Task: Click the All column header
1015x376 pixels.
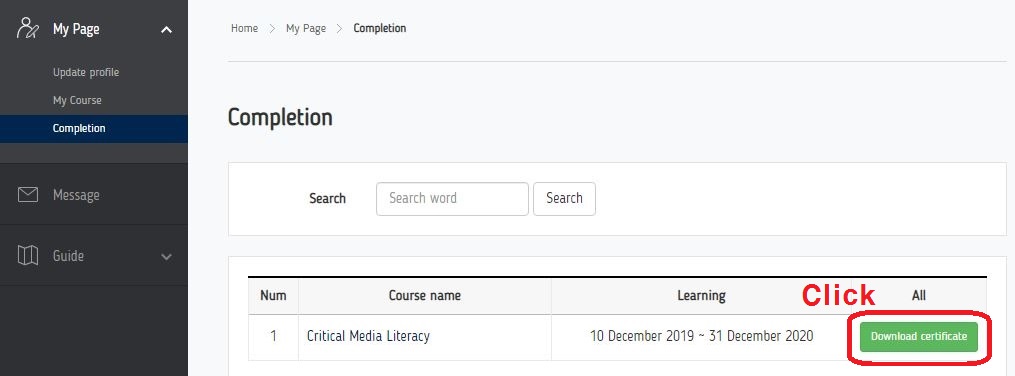Action: (919, 296)
